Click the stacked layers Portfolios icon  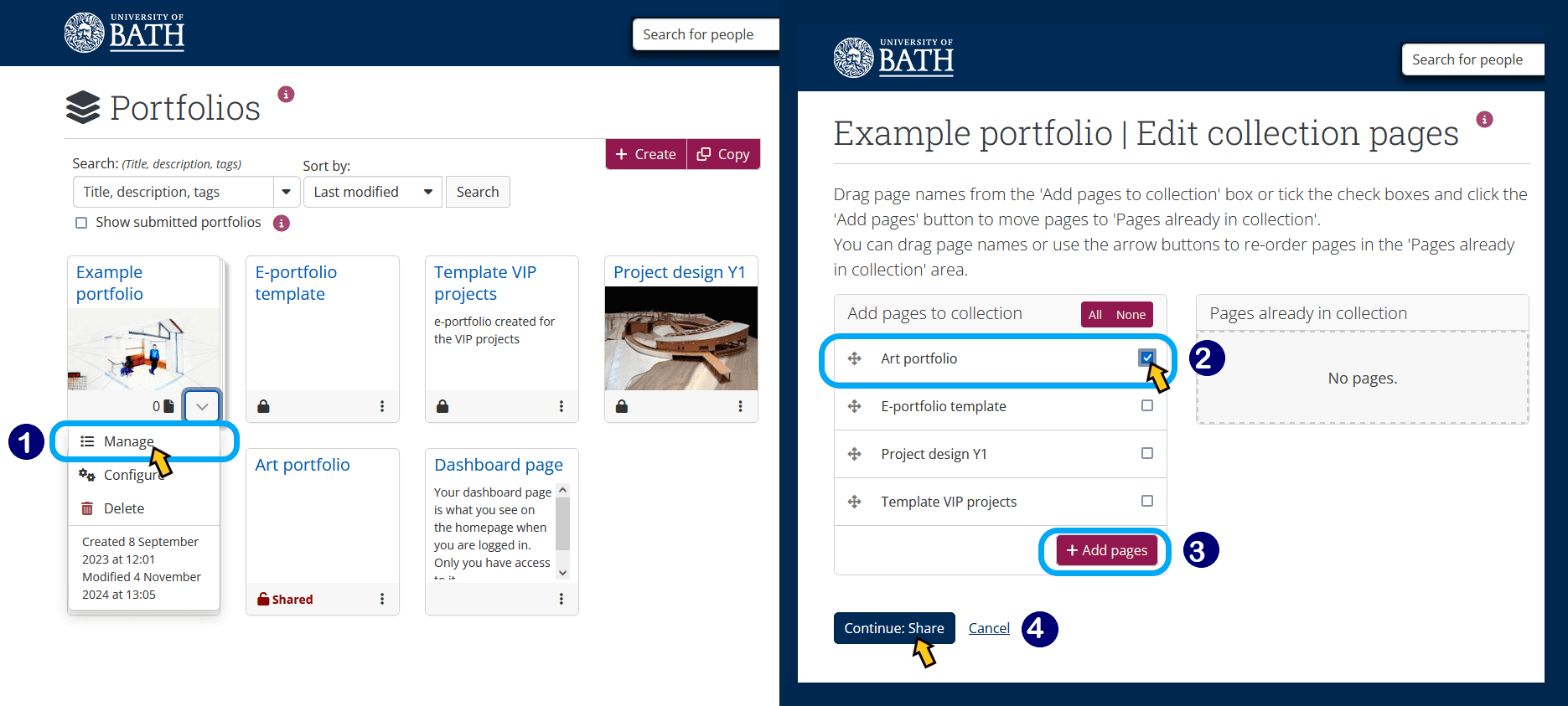coord(83,106)
